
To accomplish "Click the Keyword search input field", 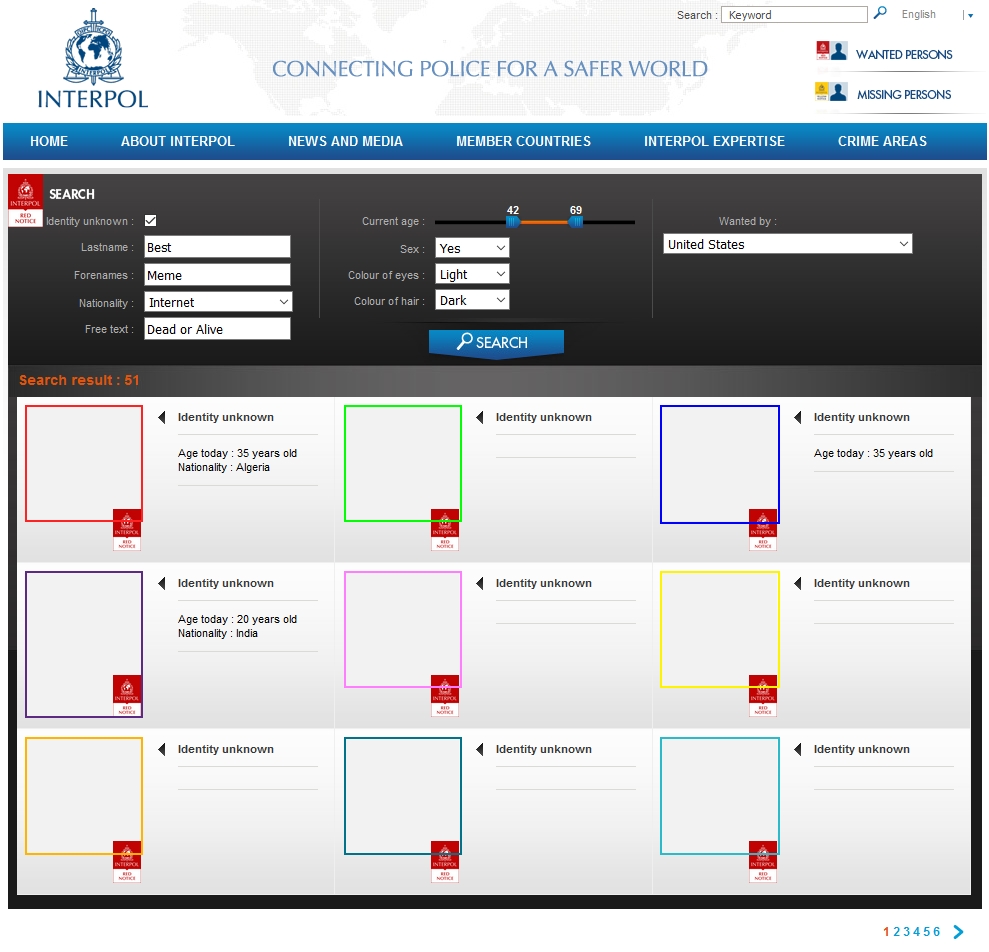I will (x=794, y=15).
